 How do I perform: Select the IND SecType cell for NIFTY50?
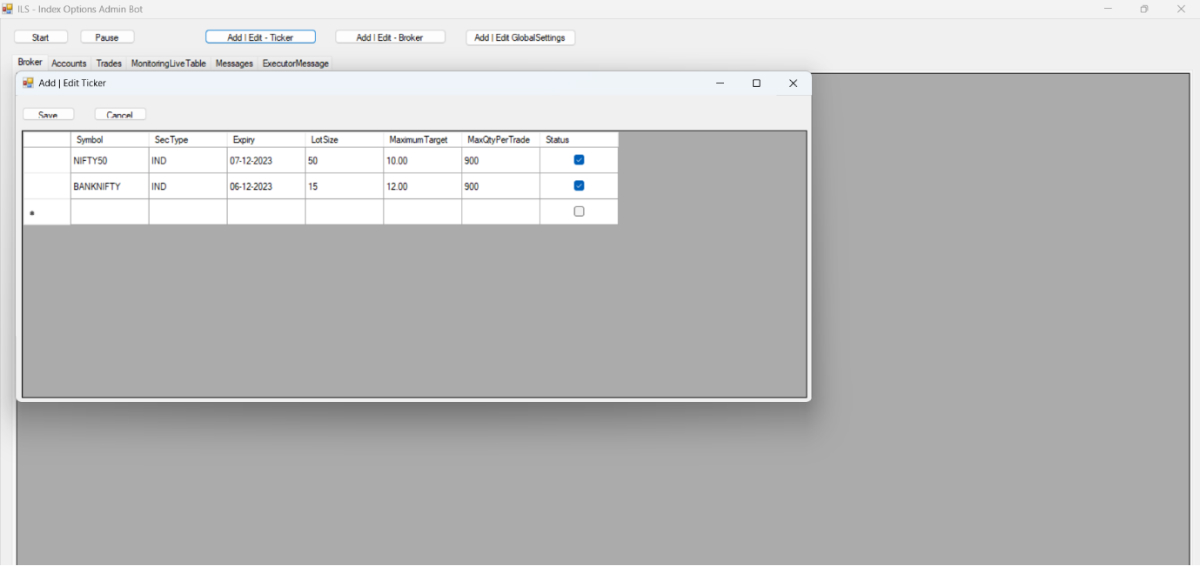click(x=188, y=160)
